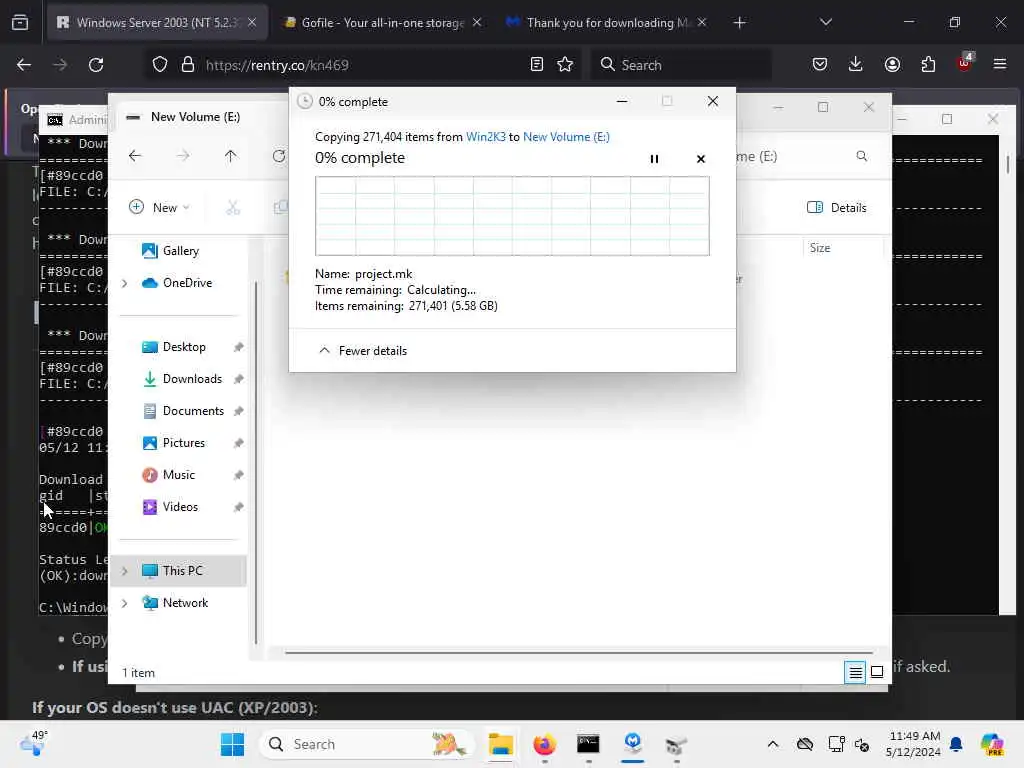Open the Pocket save icon

pos(820,65)
